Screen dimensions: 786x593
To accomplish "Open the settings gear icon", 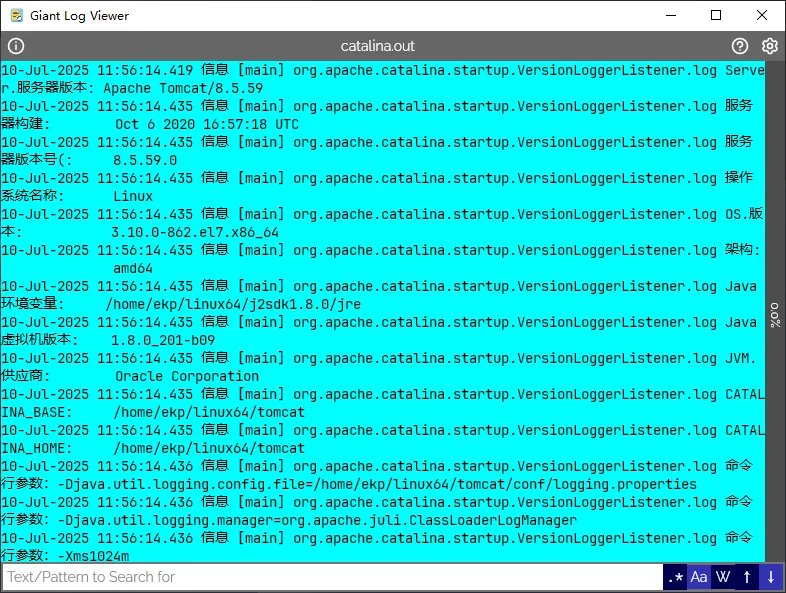I will [x=769, y=46].
